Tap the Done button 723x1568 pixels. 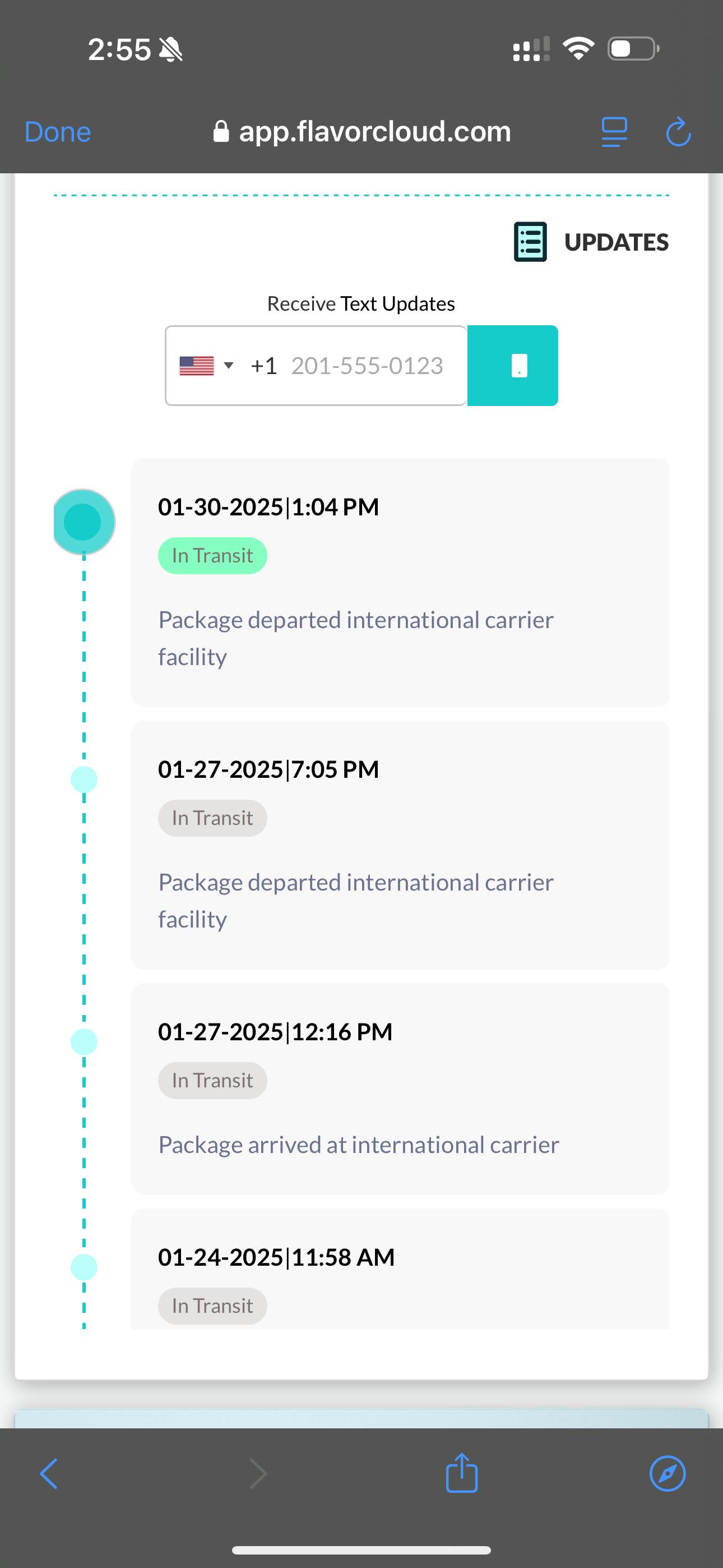click(x=58, y=132)
